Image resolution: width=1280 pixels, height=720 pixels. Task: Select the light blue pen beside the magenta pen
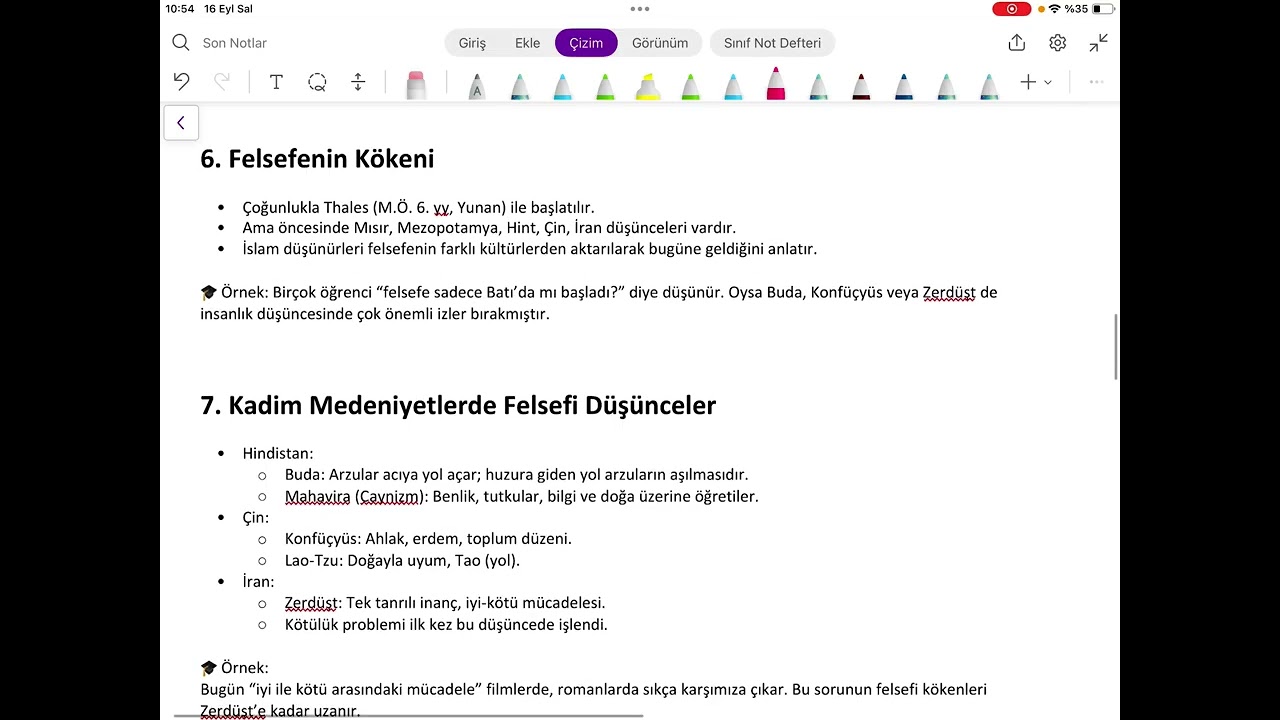pyautogui.click(x=733, y=86)
